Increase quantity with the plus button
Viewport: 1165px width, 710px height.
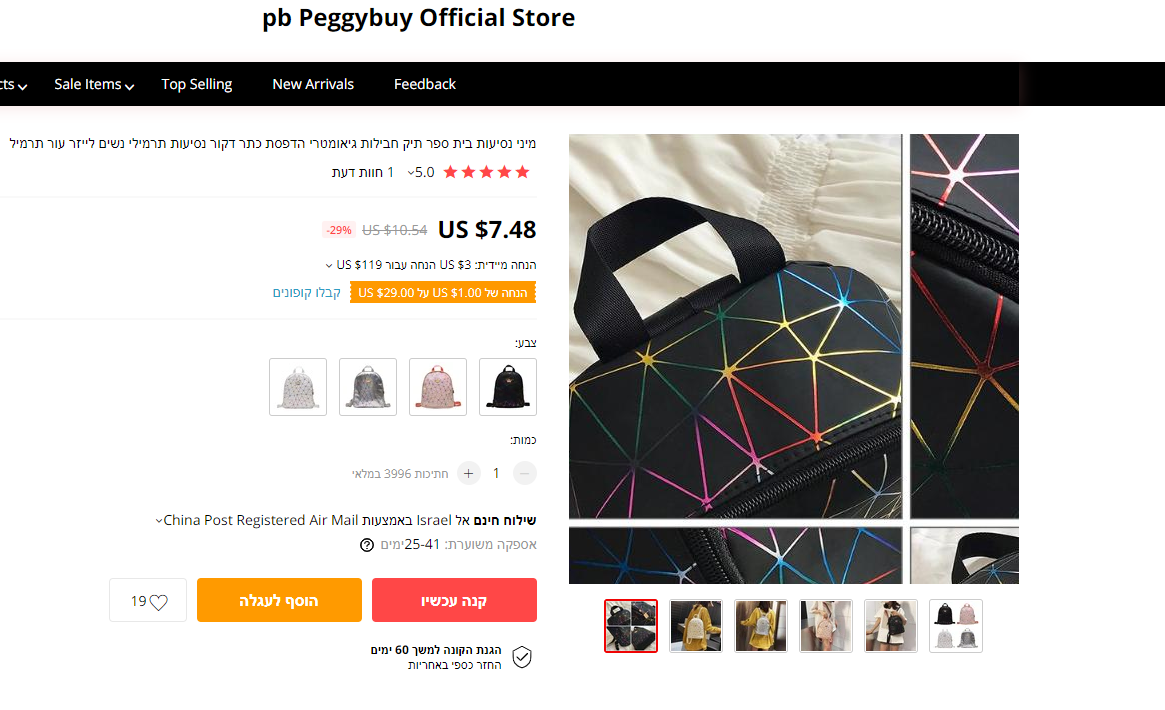point(469,473)
